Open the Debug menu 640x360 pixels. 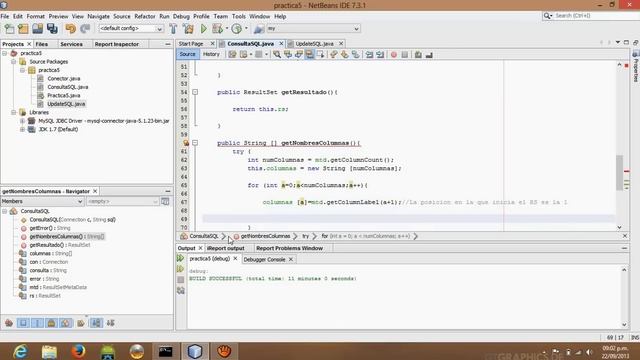pyautogui.click(x=181, y=16)
